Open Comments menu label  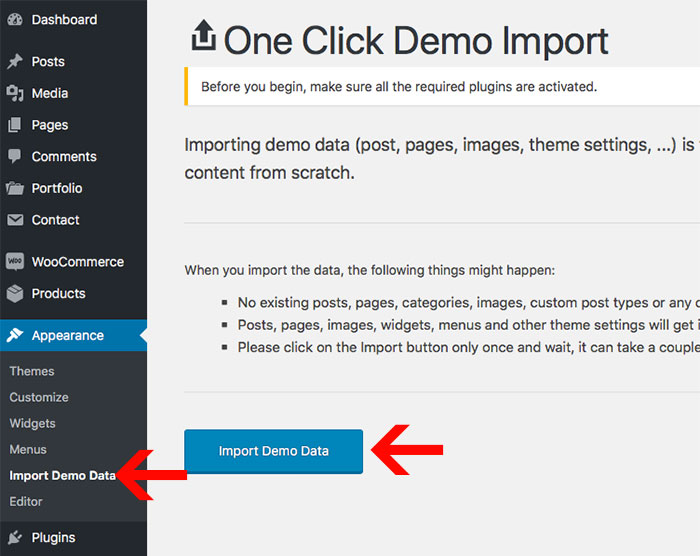(x=64, y=157)
